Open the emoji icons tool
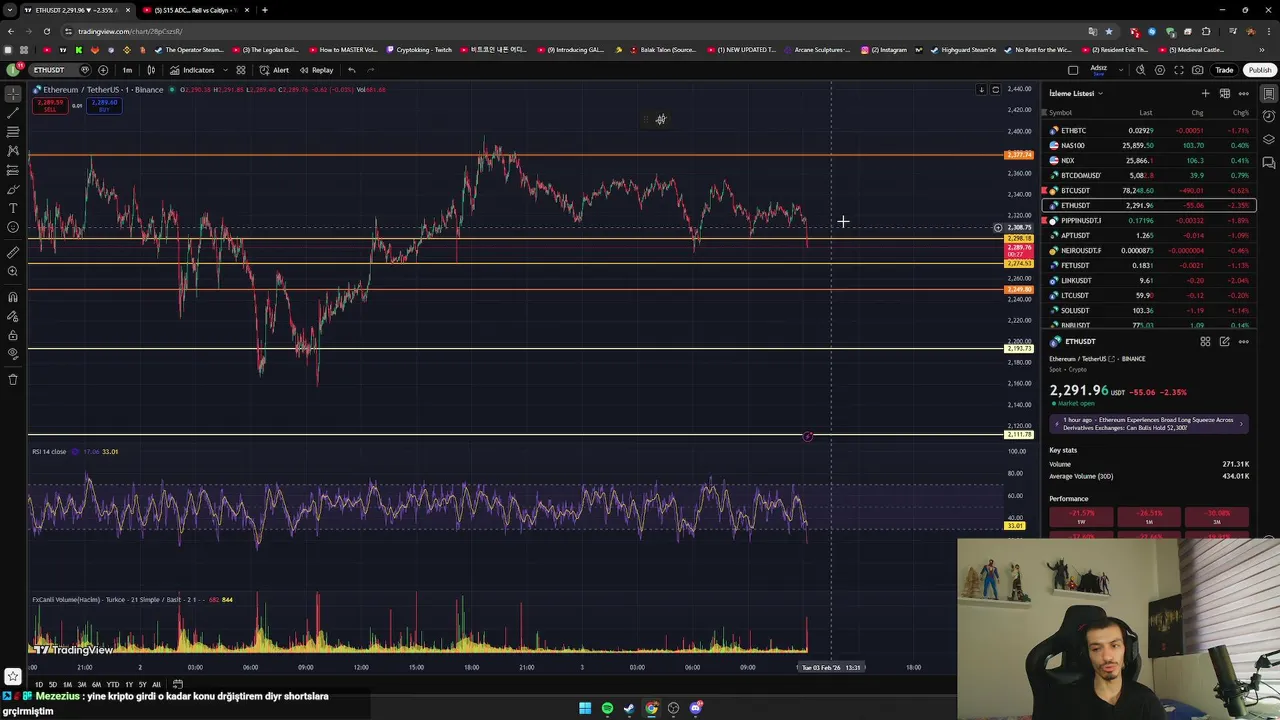 (x=13, y=227)
